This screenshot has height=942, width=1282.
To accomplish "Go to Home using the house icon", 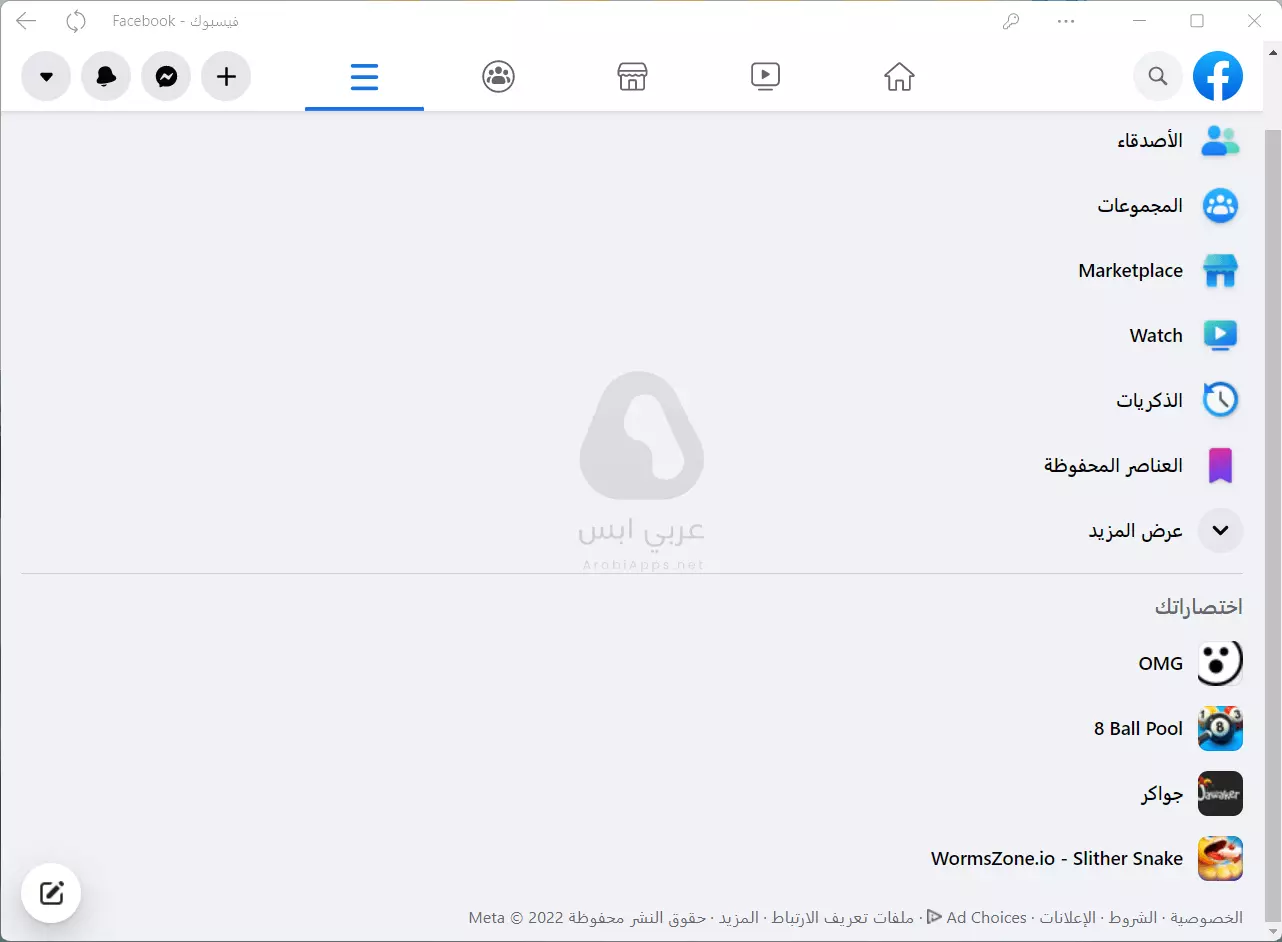I will (x=899, y=76).
